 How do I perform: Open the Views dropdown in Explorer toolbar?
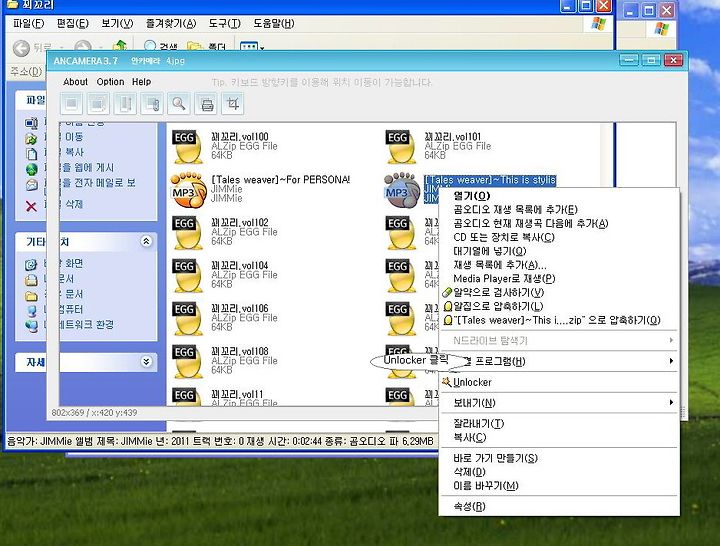(252, 47)
